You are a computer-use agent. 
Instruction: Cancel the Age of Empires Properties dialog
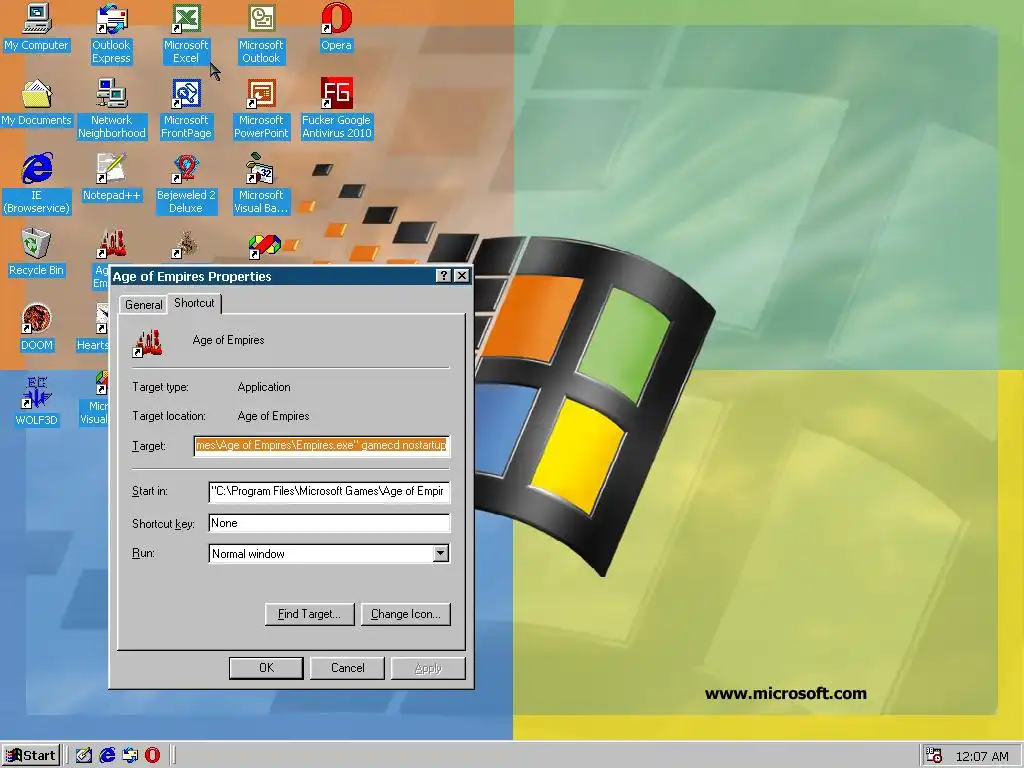(x=347, y=668)
